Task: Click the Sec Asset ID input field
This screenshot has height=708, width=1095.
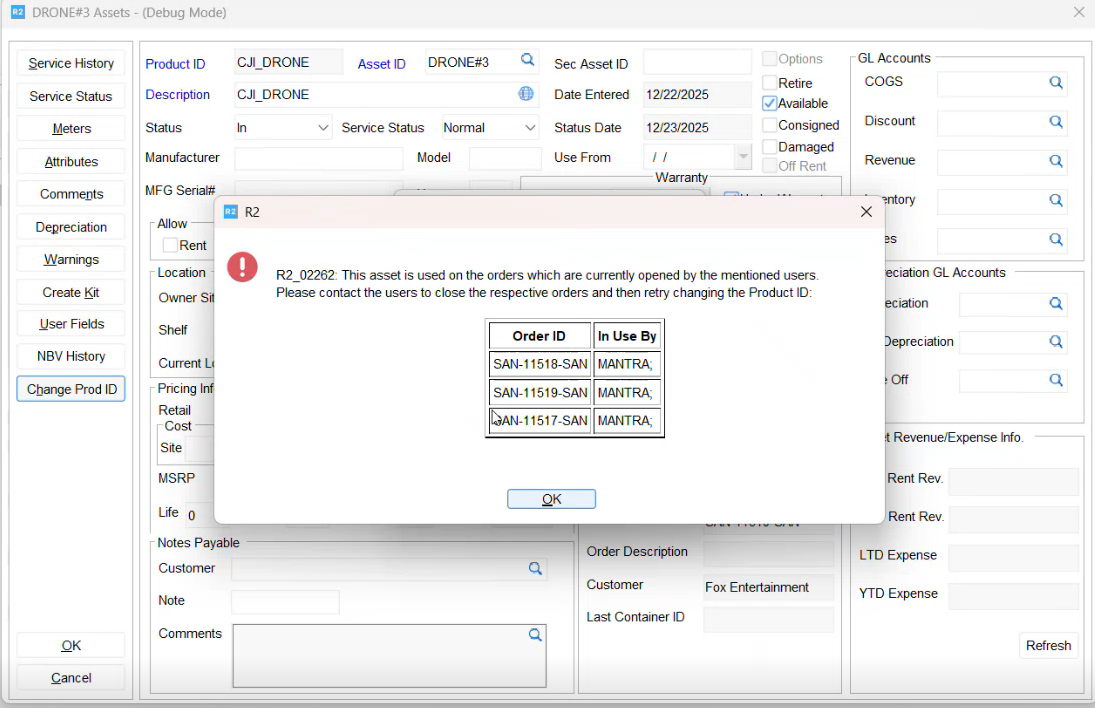Action: coord(696,62)
